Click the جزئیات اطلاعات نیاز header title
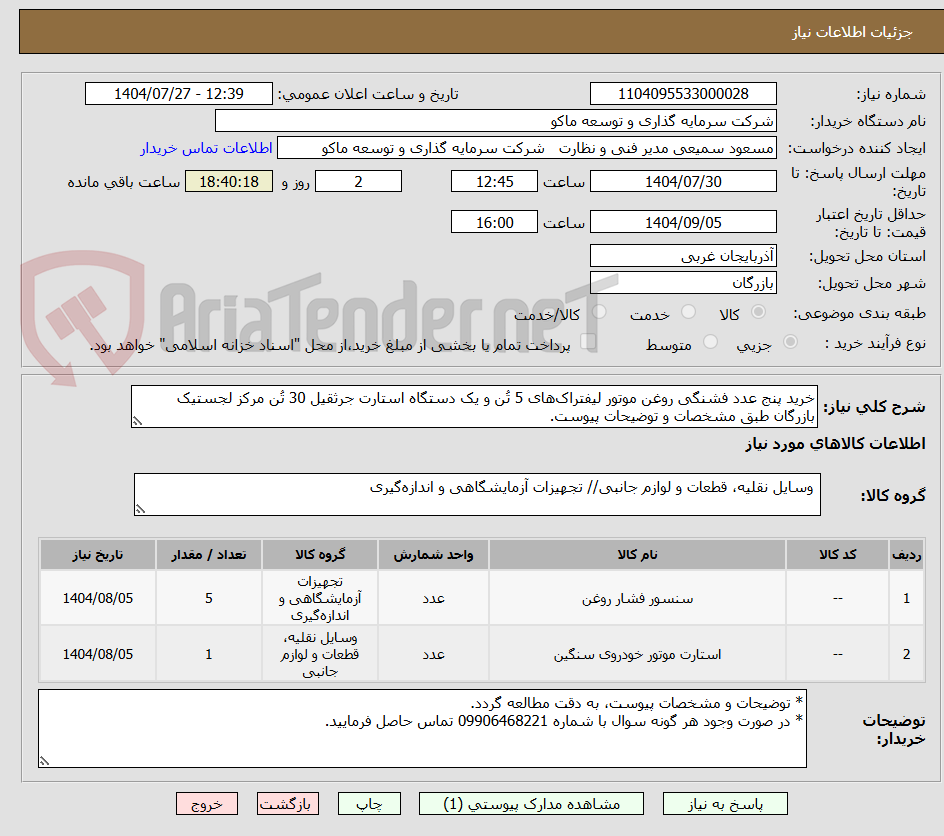 (852, 32)
